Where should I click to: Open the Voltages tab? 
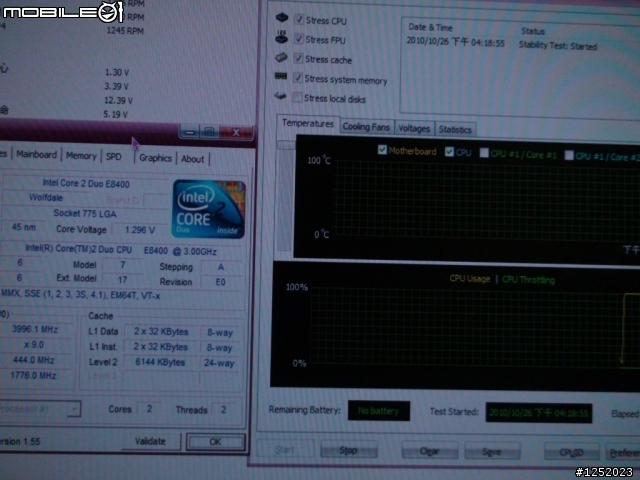pyautogui.click(x=414, y=129)
